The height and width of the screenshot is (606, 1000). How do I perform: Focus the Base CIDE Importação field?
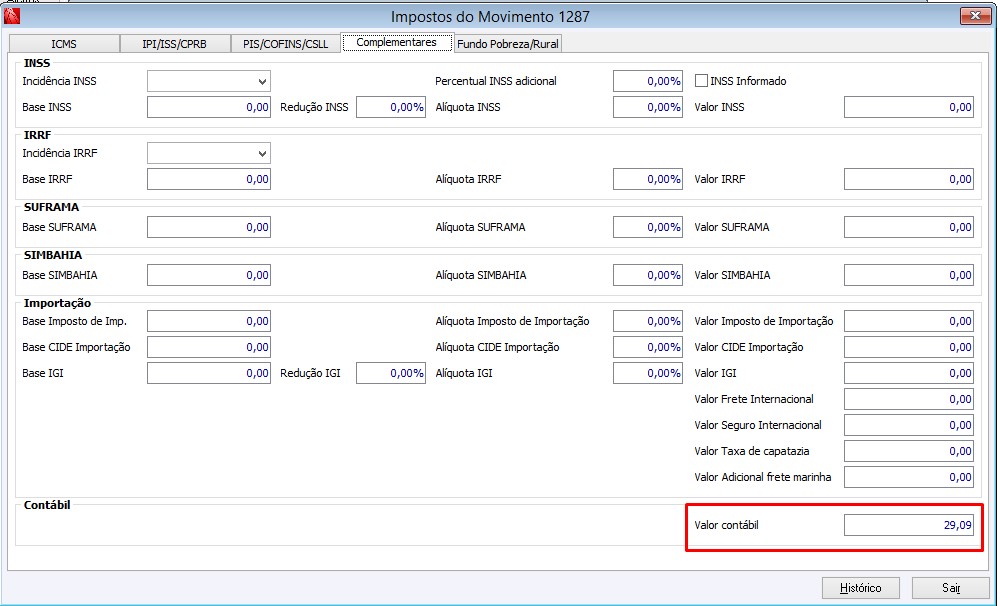coord(209,348)
